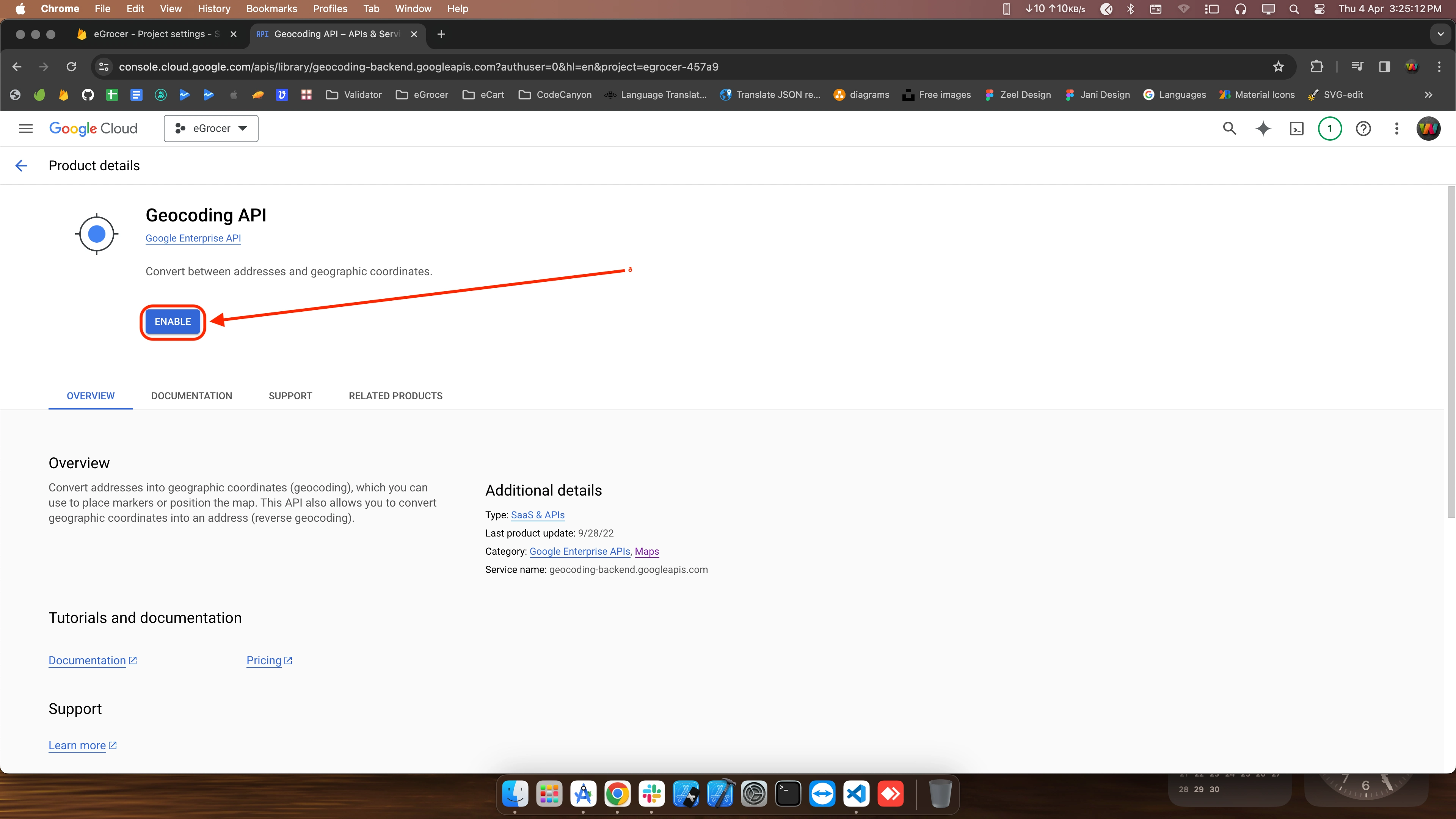This screenshot has width=1456, height=819.
Task: Launch Terminal from the dock
Action: click(788, 794)
